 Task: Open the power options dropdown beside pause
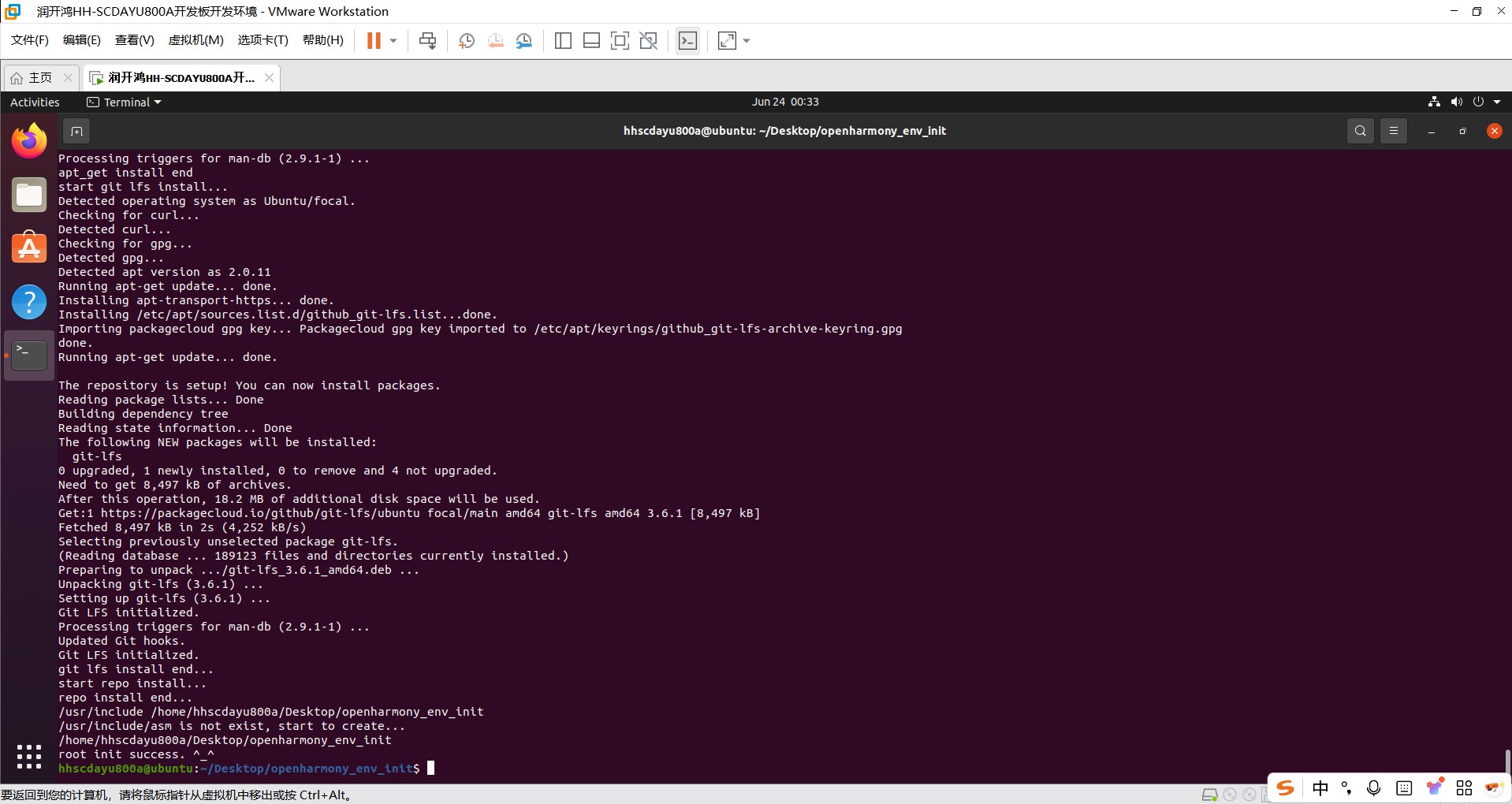pyautogui.click(x=393, y=41)
